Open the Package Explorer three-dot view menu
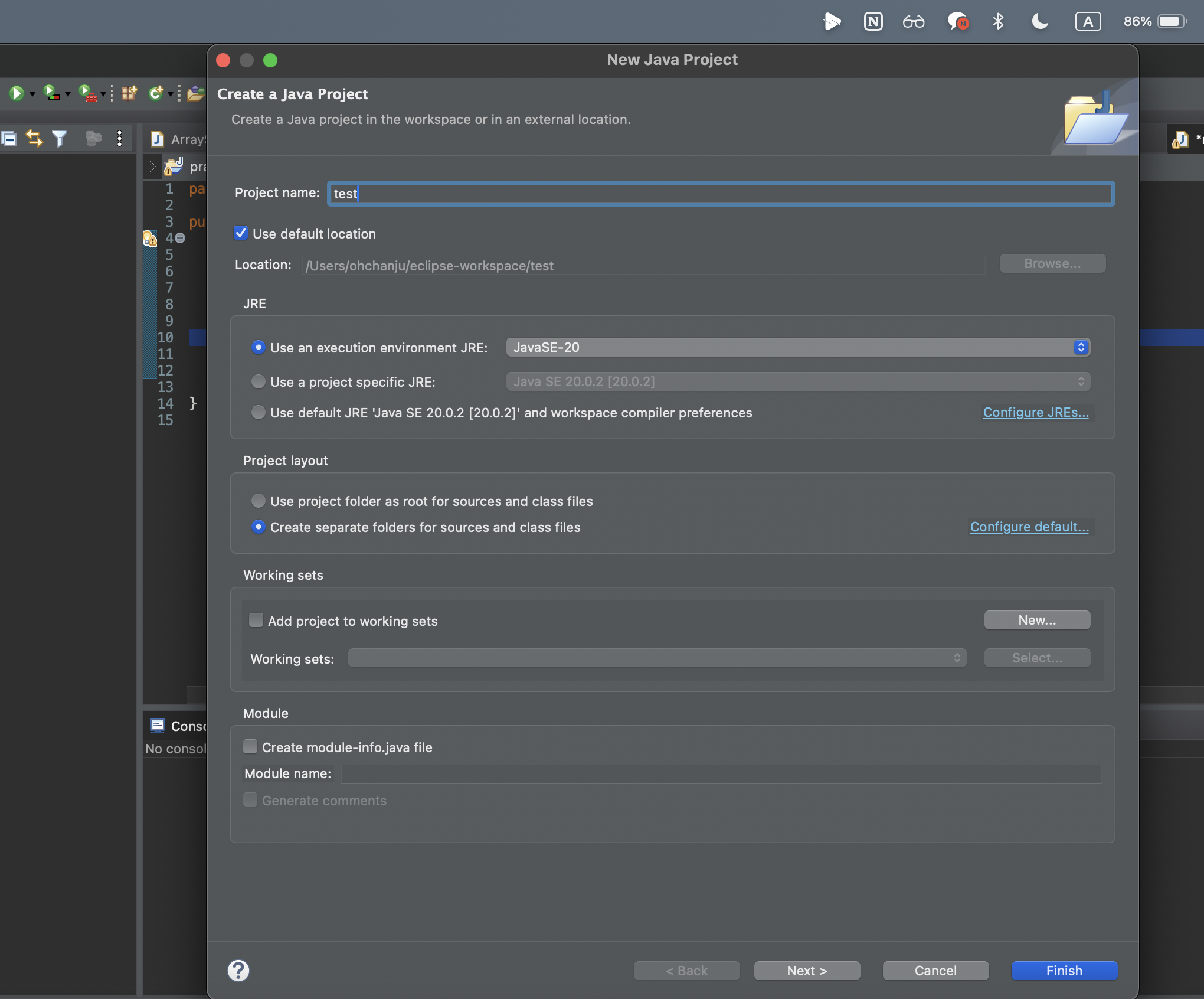Screen dimensions: 1204x999 click(120, 139)
